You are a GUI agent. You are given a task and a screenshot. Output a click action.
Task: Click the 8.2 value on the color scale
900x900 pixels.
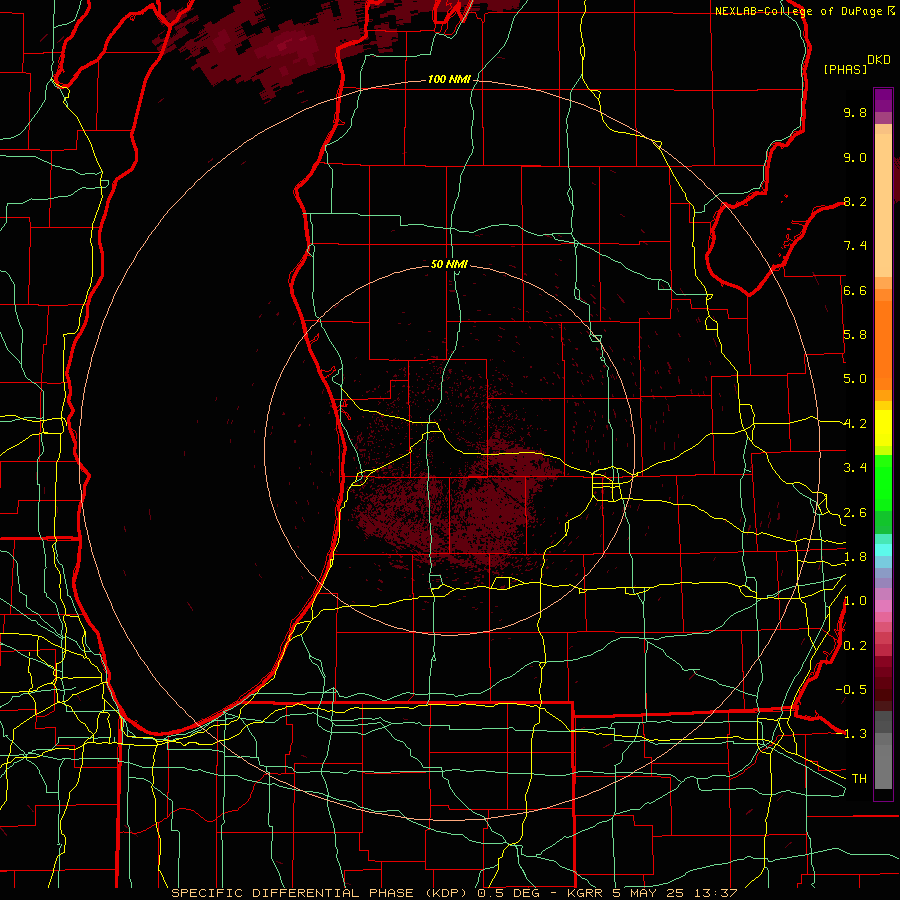click(855, 201)
